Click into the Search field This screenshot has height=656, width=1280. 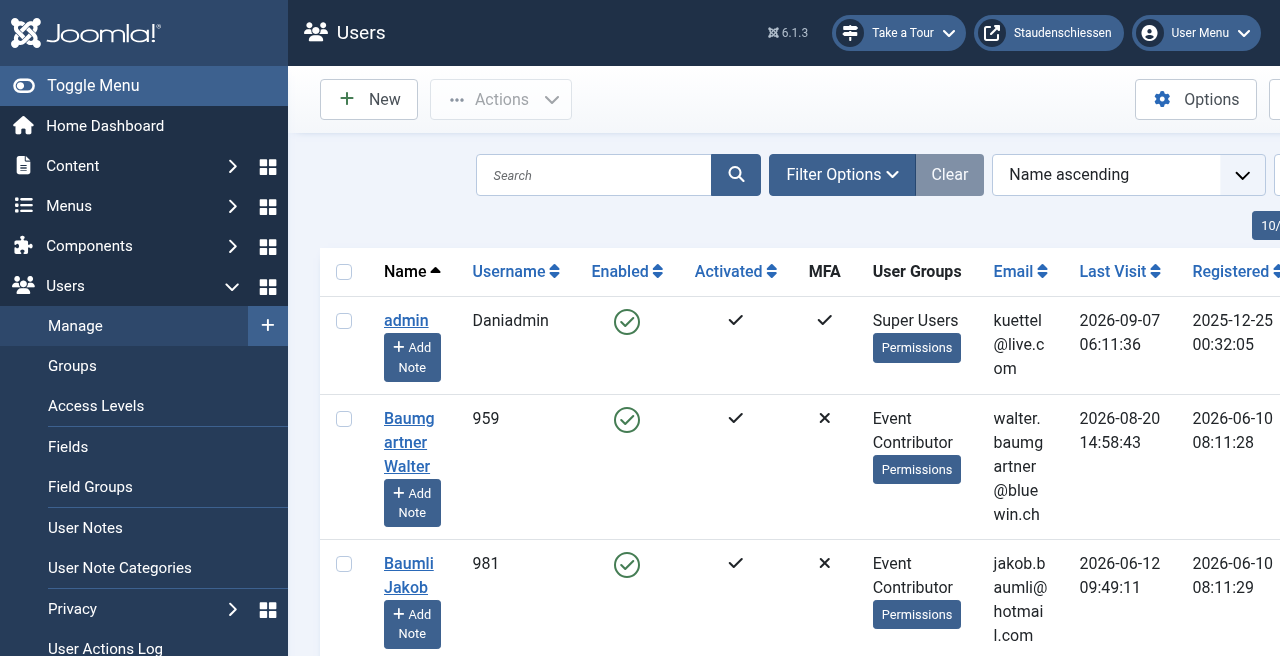594,175
